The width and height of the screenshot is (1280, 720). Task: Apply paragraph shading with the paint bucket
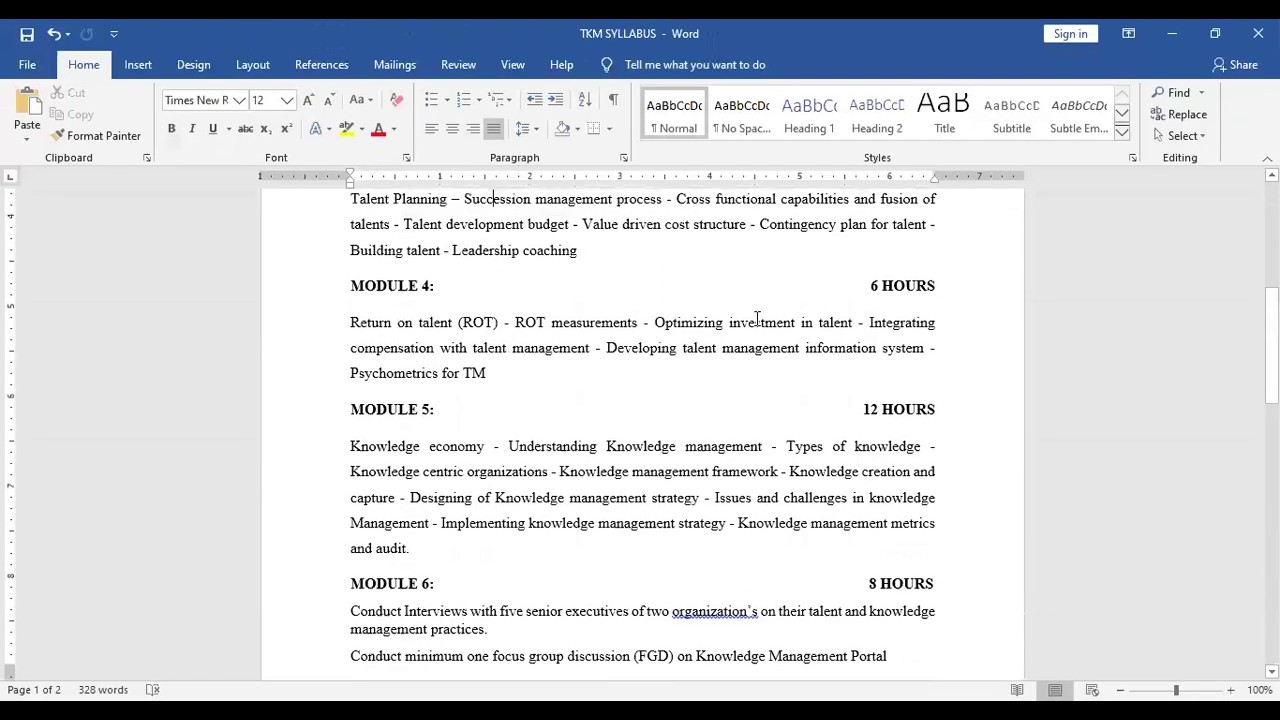(x=562, y=129)
